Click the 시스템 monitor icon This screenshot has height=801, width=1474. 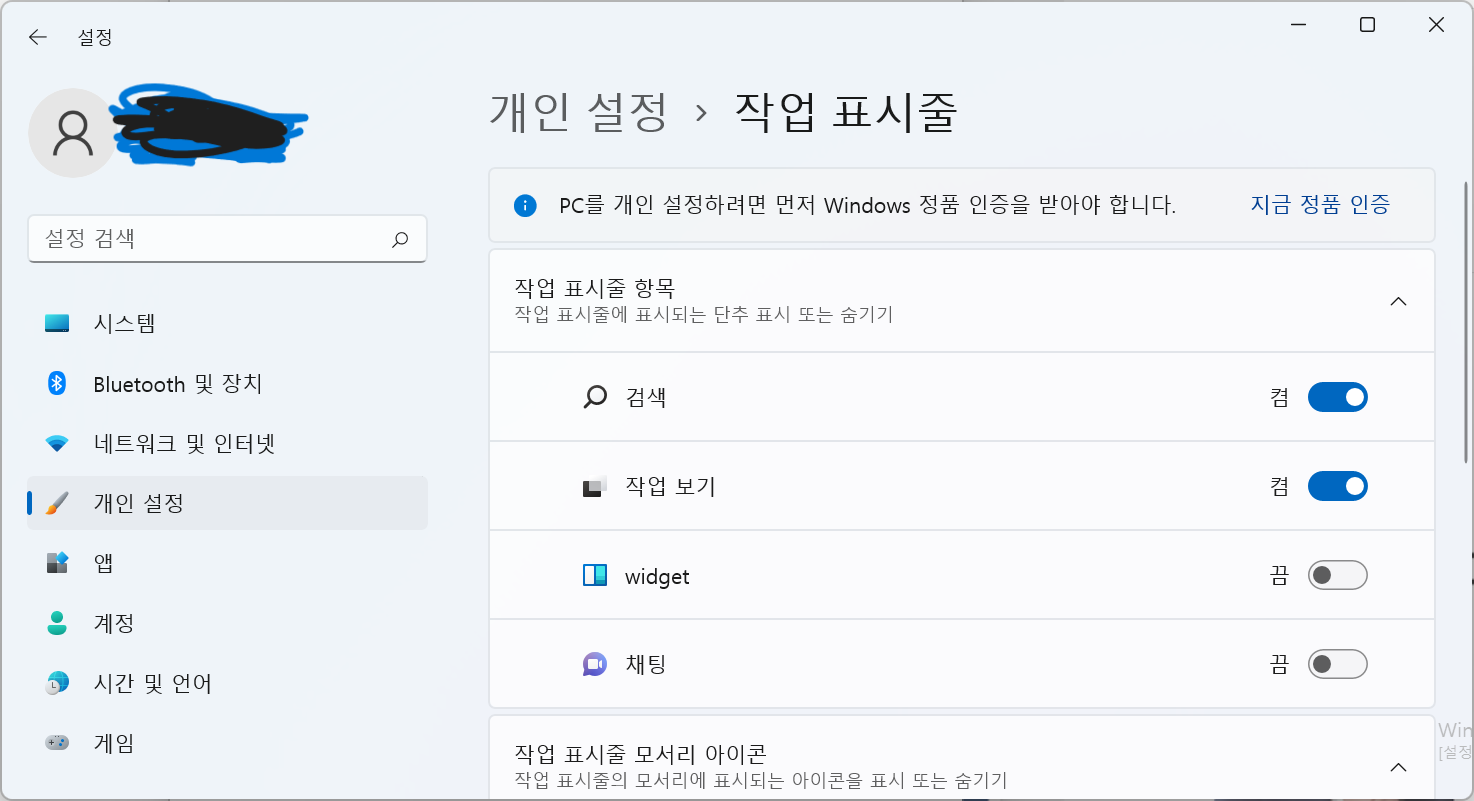point(57,323)
